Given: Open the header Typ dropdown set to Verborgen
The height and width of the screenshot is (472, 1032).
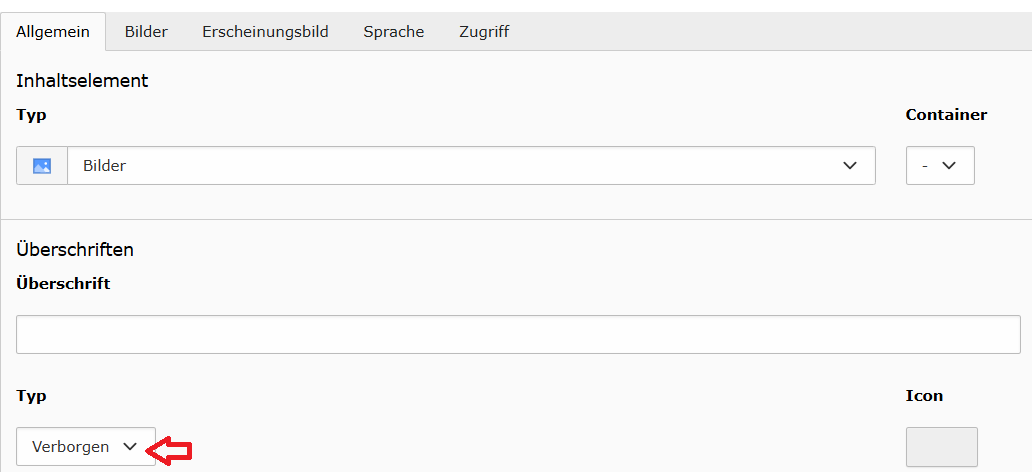Looking at the screenshot, I should (86, 447).
